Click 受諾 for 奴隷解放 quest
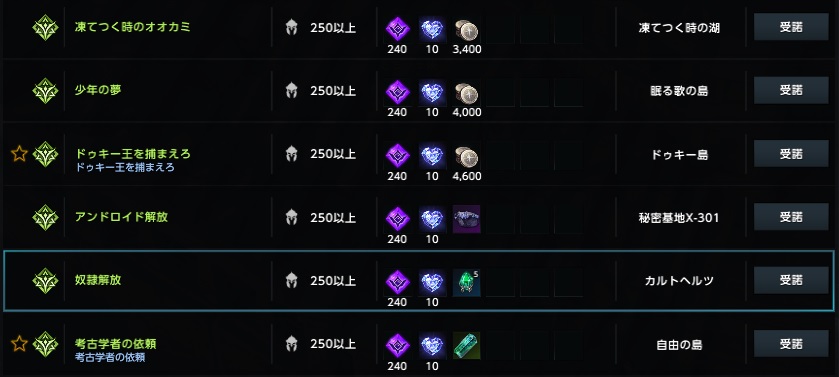 pyautogui.click(x=791, y=280)
